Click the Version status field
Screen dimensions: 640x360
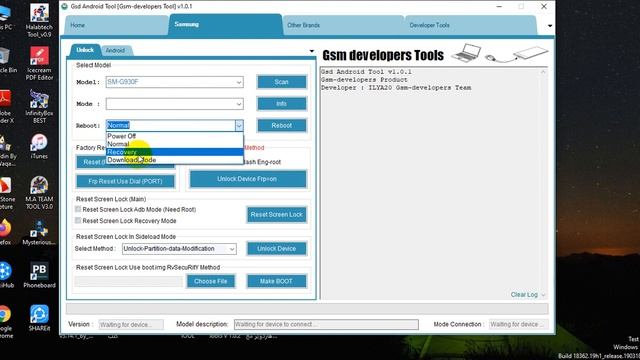click(131, 325)
